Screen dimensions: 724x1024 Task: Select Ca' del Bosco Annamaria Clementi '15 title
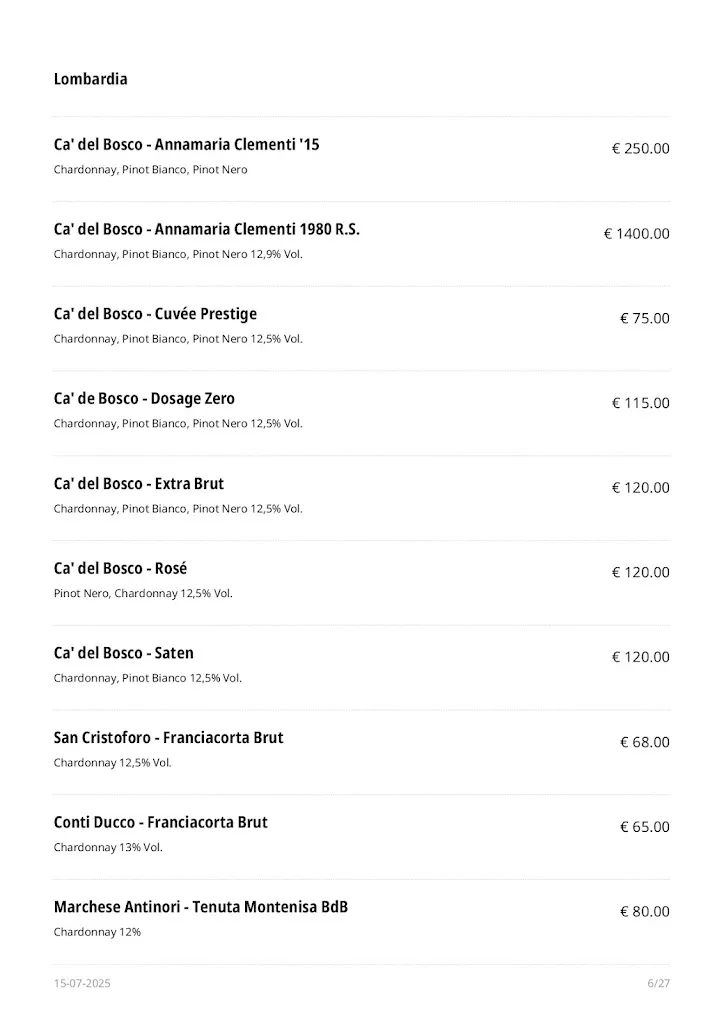point(186,145)
